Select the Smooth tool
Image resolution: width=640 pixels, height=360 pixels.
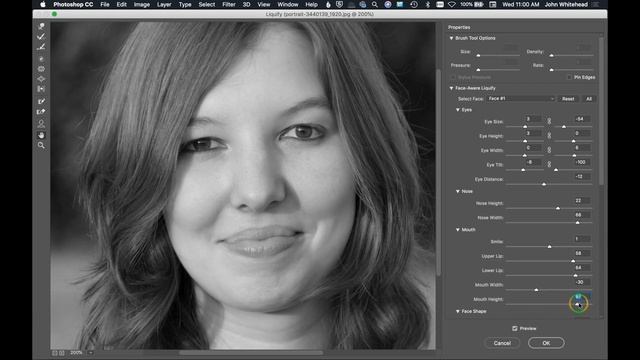[41, 47]
